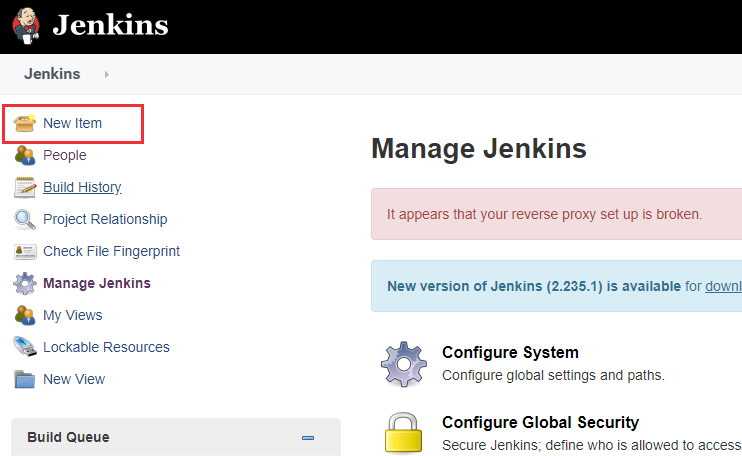Click the Jenkins butler logo icon
The width and height of the screenshot is (742, 456).
[x=26, y=26]
